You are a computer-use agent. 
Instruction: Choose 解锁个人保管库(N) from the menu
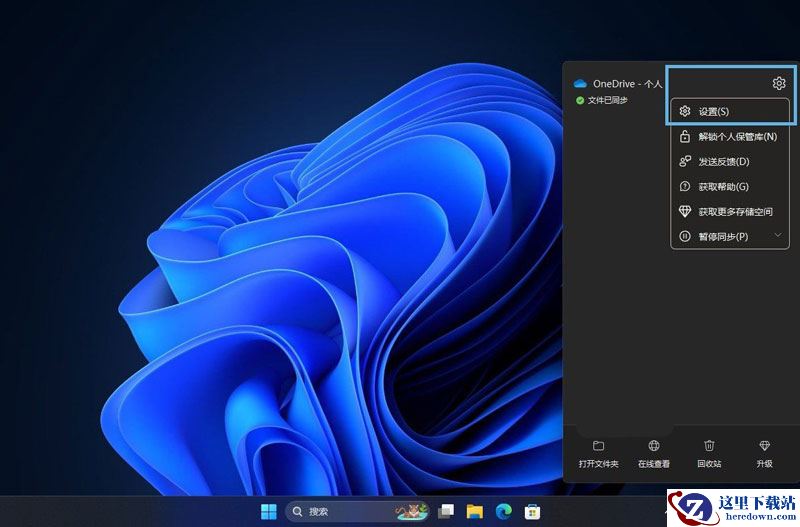click(730, 137)
